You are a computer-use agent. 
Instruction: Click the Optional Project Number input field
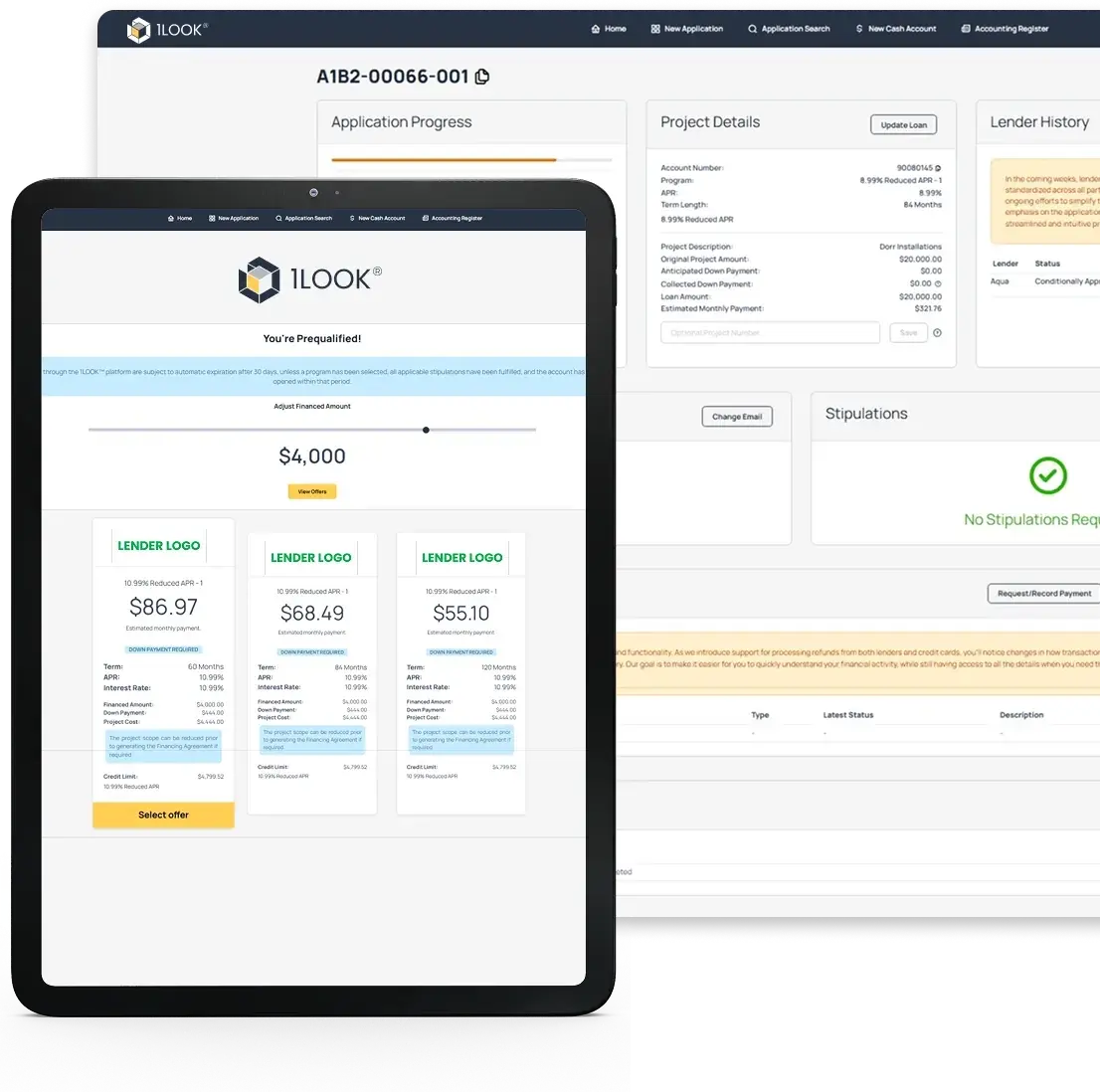point(770,333)
